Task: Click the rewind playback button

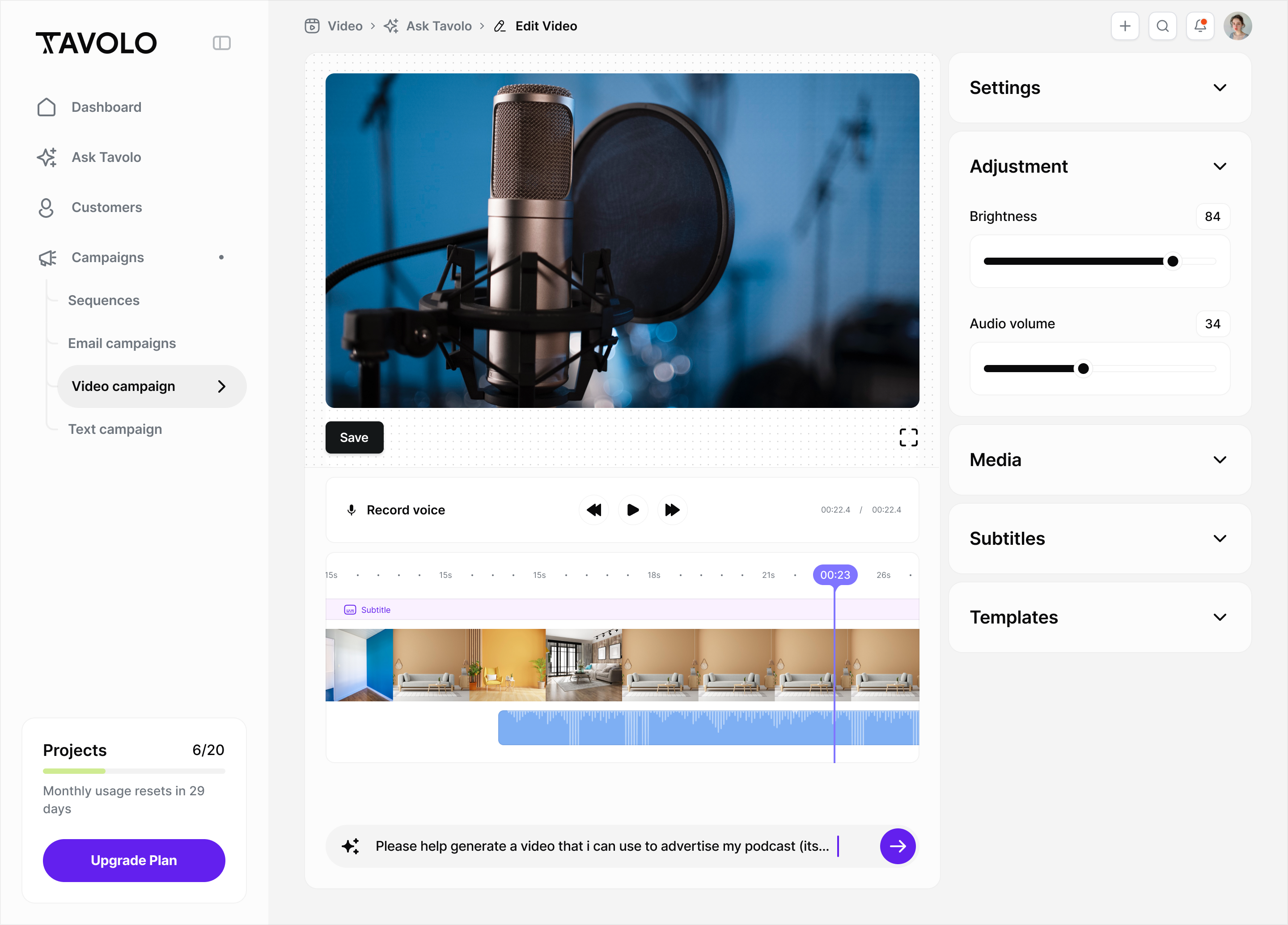Action: click(593, 510)
